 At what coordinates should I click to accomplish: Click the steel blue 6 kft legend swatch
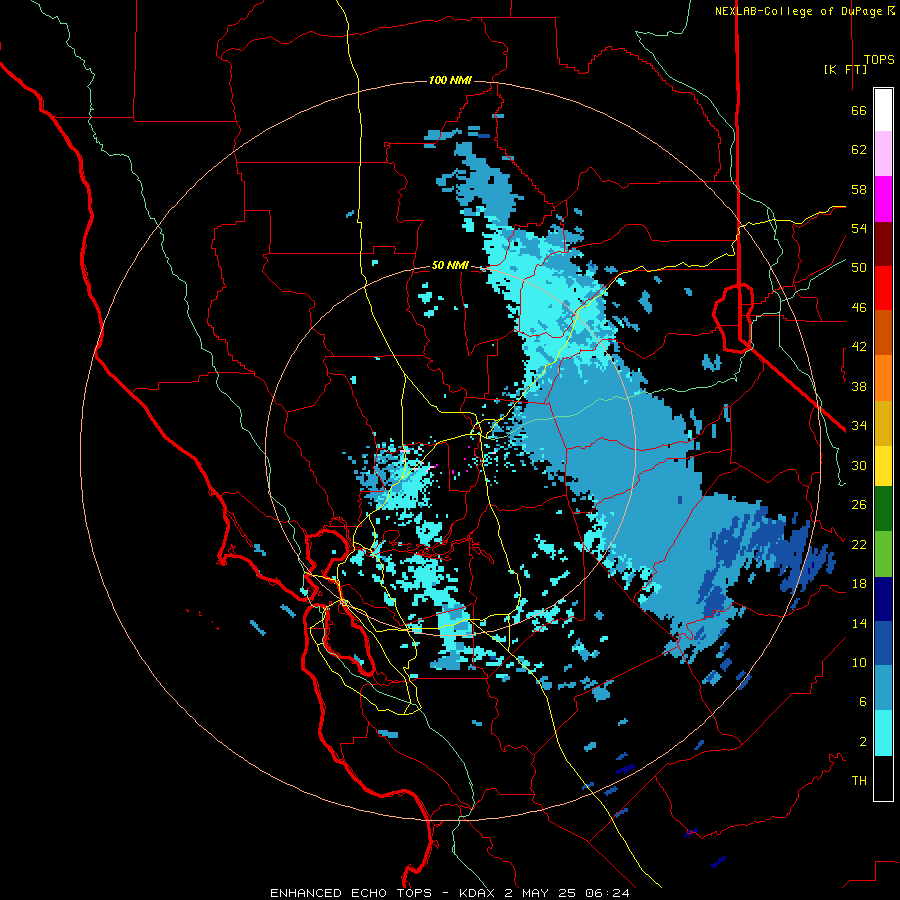coord(883,688)
